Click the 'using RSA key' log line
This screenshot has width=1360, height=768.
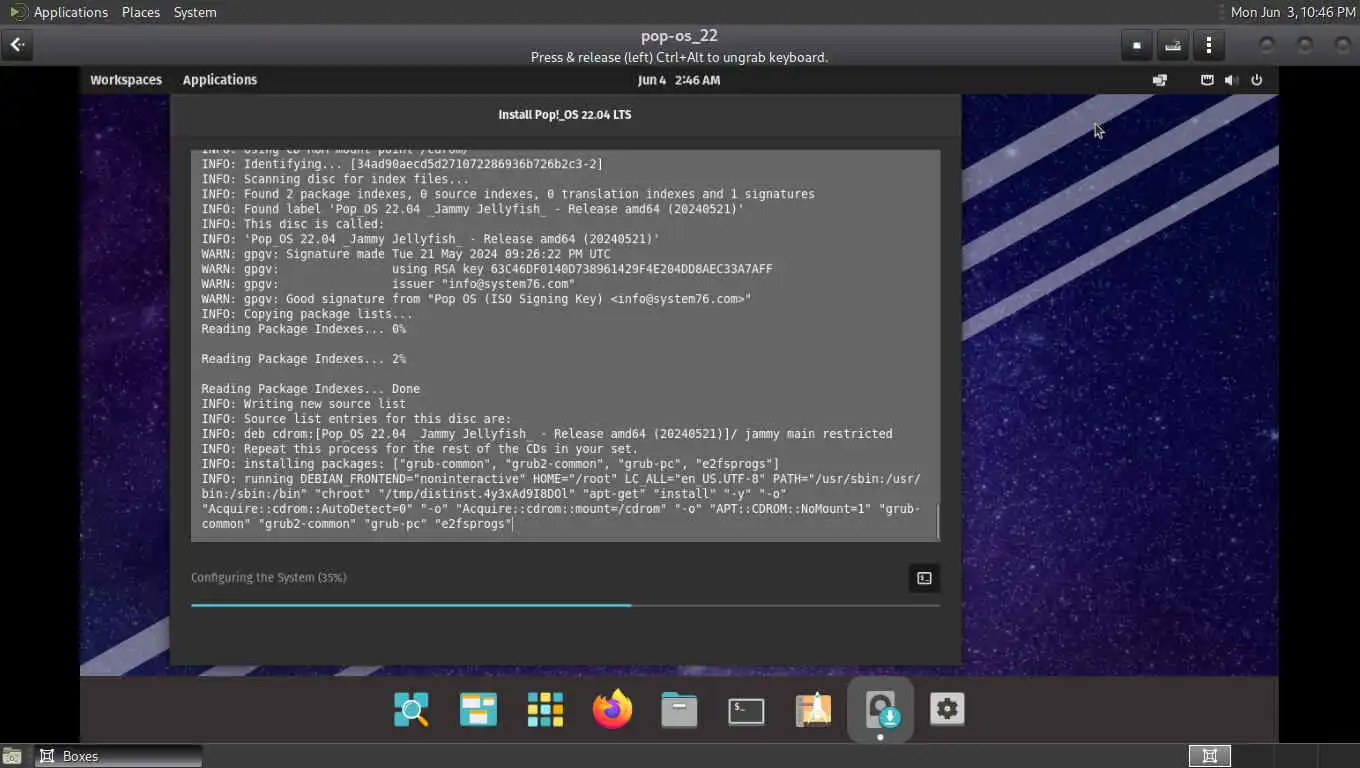pos(487,269)
